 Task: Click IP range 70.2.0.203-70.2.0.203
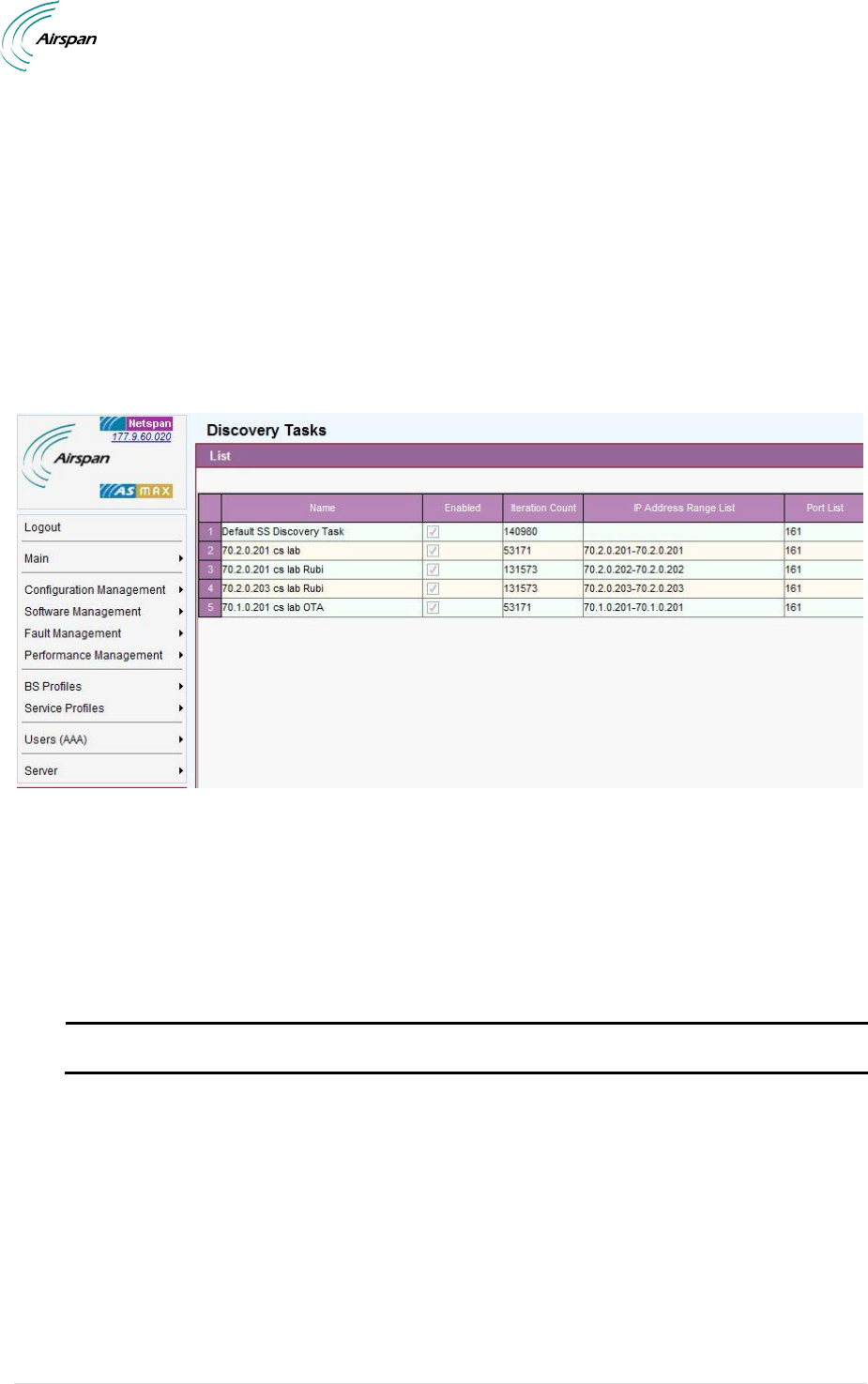[633, 588]
